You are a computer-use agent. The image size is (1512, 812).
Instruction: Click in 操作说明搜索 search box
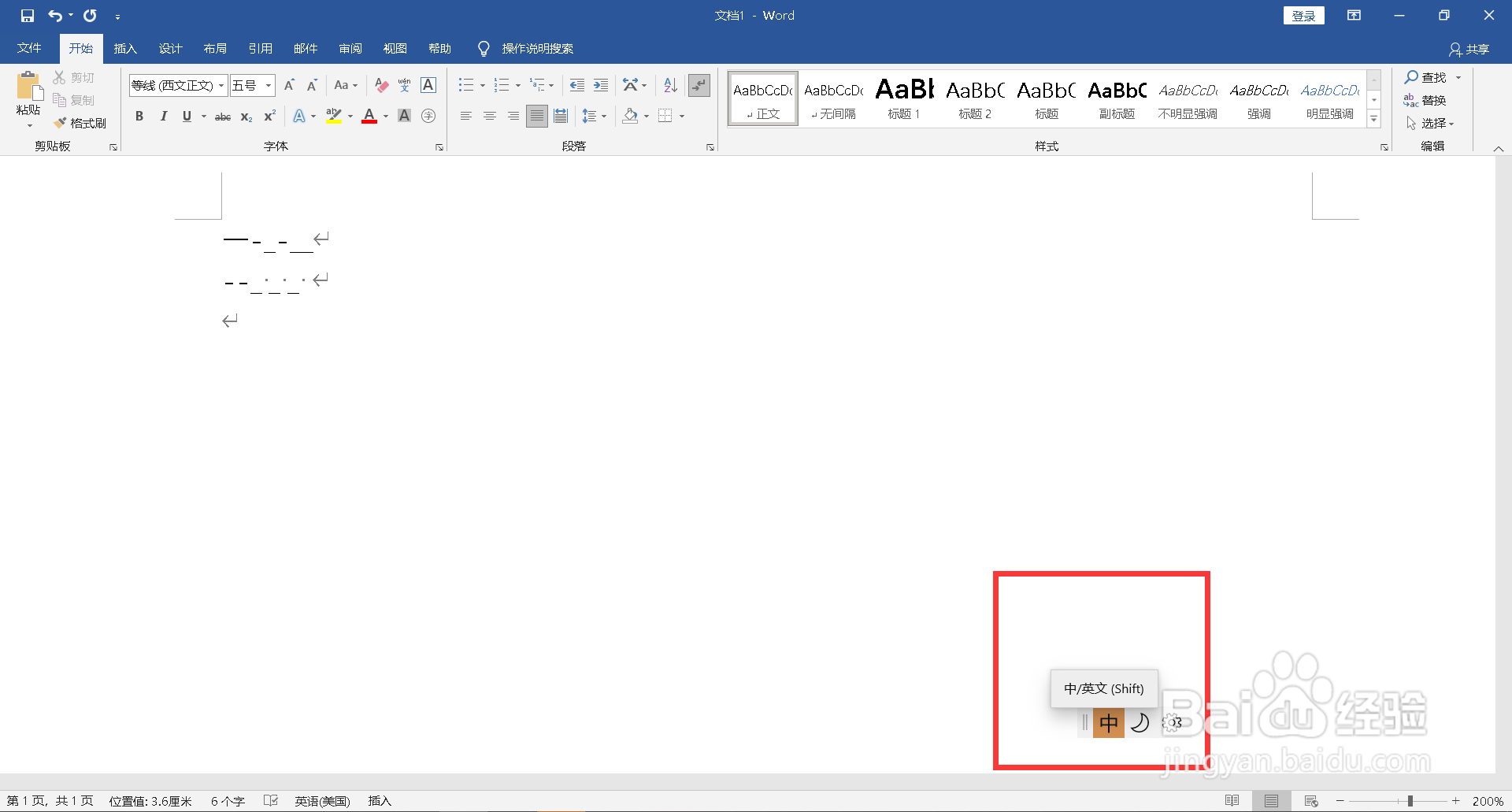pos(538,49)
